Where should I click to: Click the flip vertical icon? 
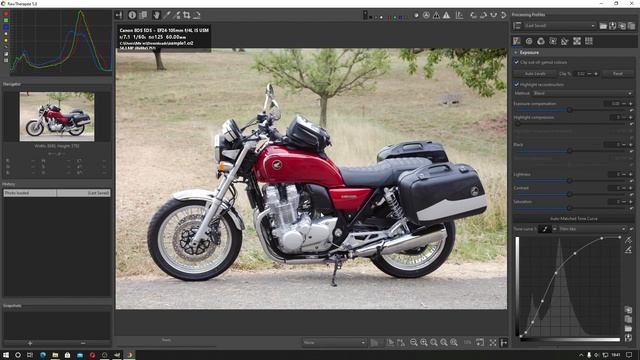(x=504, y=15)
